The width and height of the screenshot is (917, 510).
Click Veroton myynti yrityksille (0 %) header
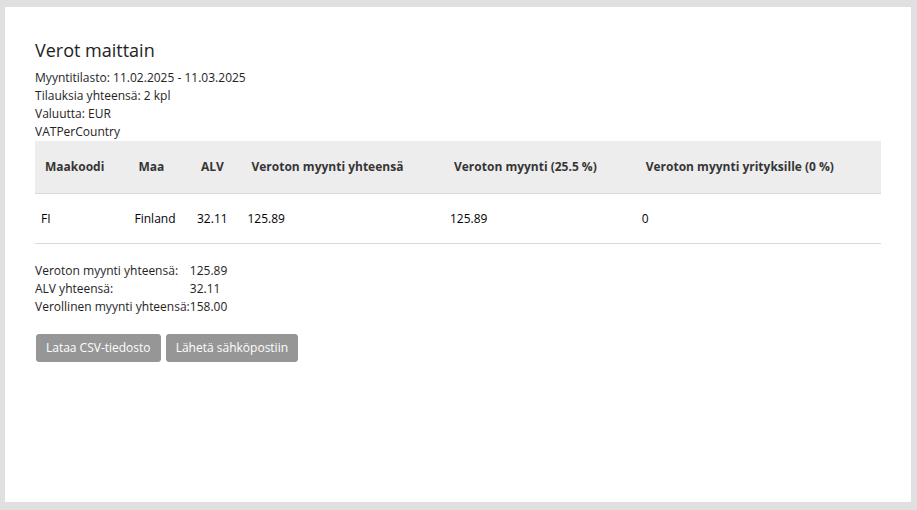click(739, 167)
